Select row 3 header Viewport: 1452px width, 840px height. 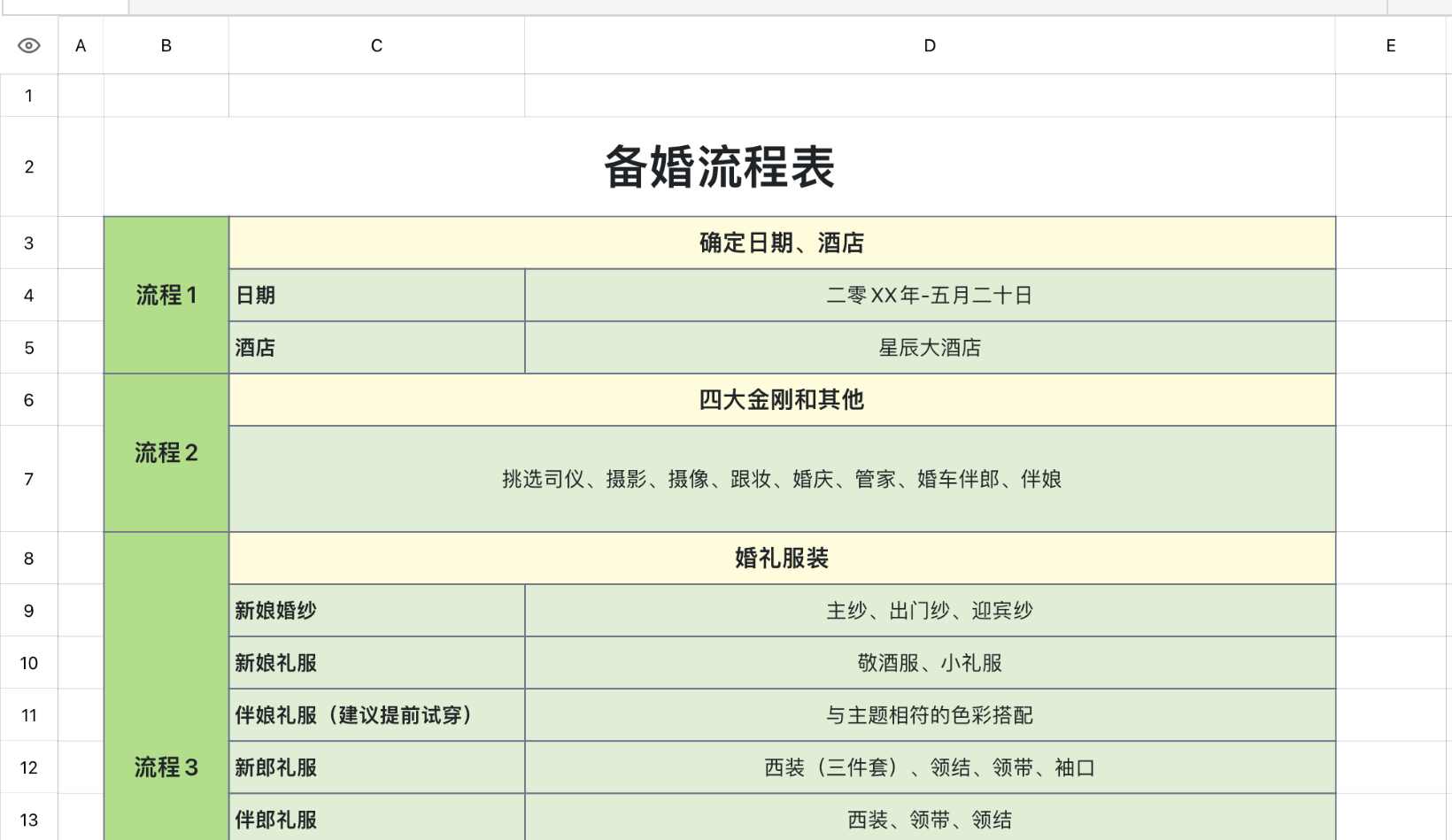tap(28, 243)
